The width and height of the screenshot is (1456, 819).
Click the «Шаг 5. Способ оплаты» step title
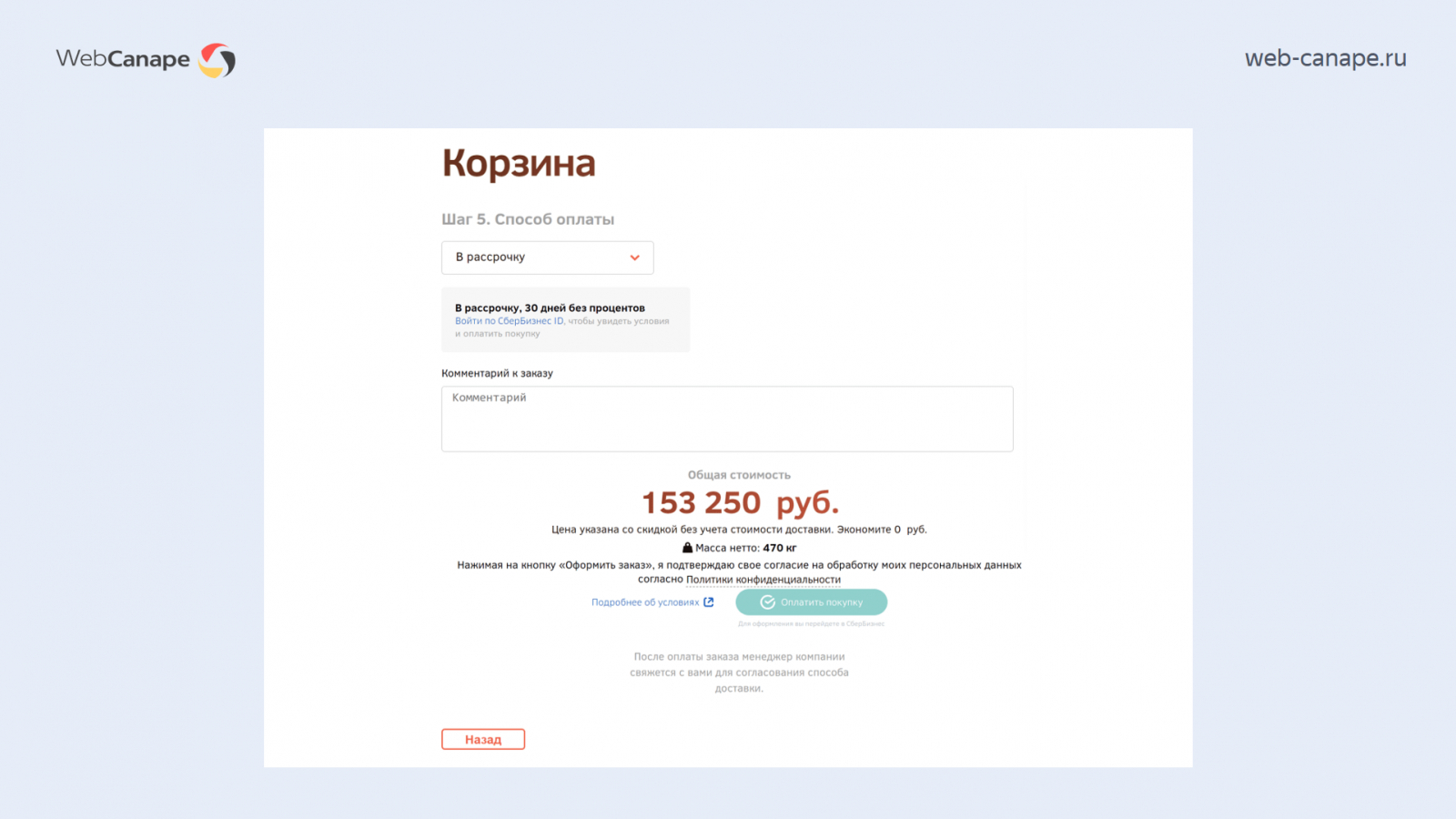pos(528,219)
